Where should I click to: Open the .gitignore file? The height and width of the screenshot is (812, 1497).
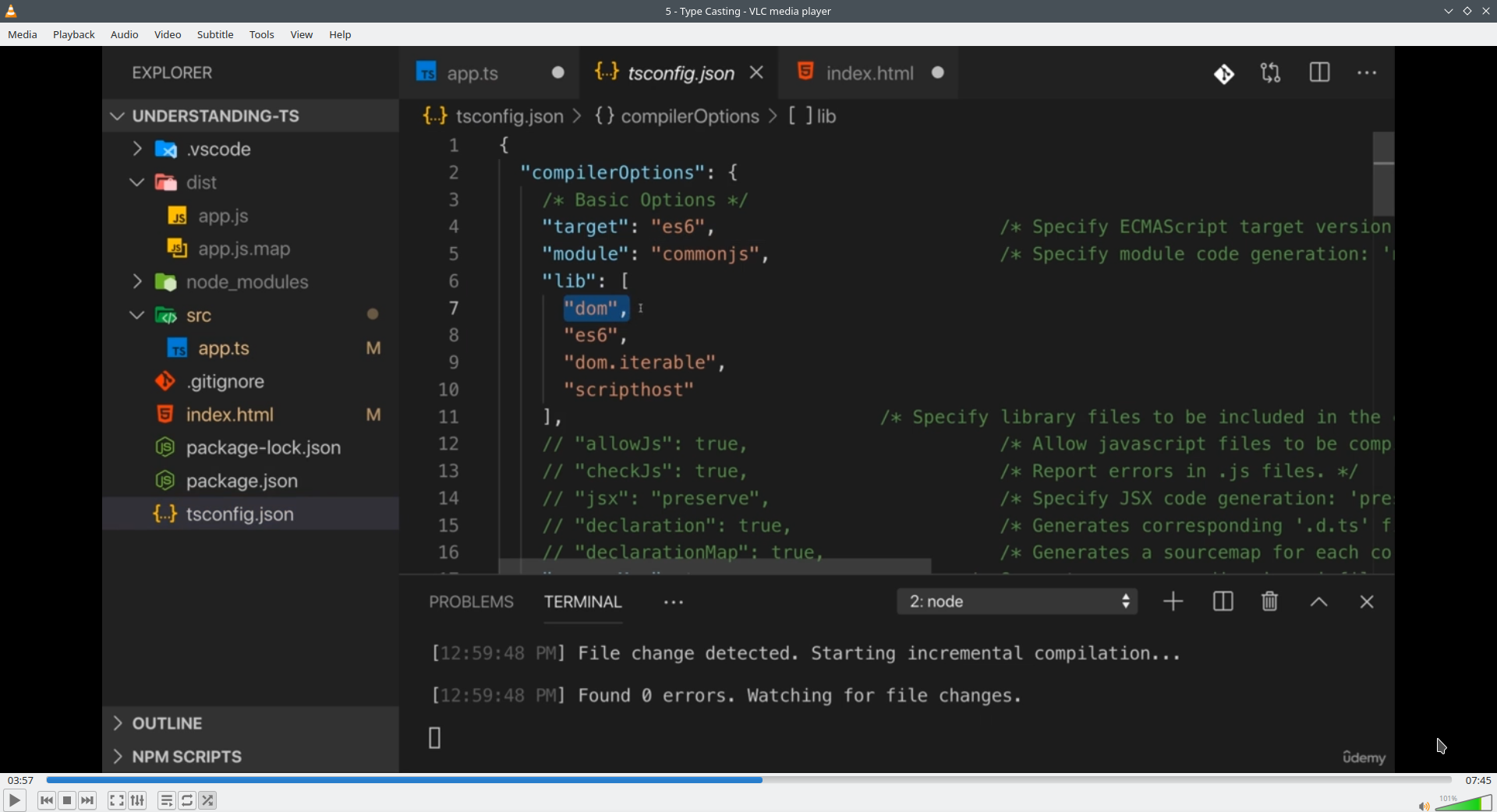(x=250, y=382)
